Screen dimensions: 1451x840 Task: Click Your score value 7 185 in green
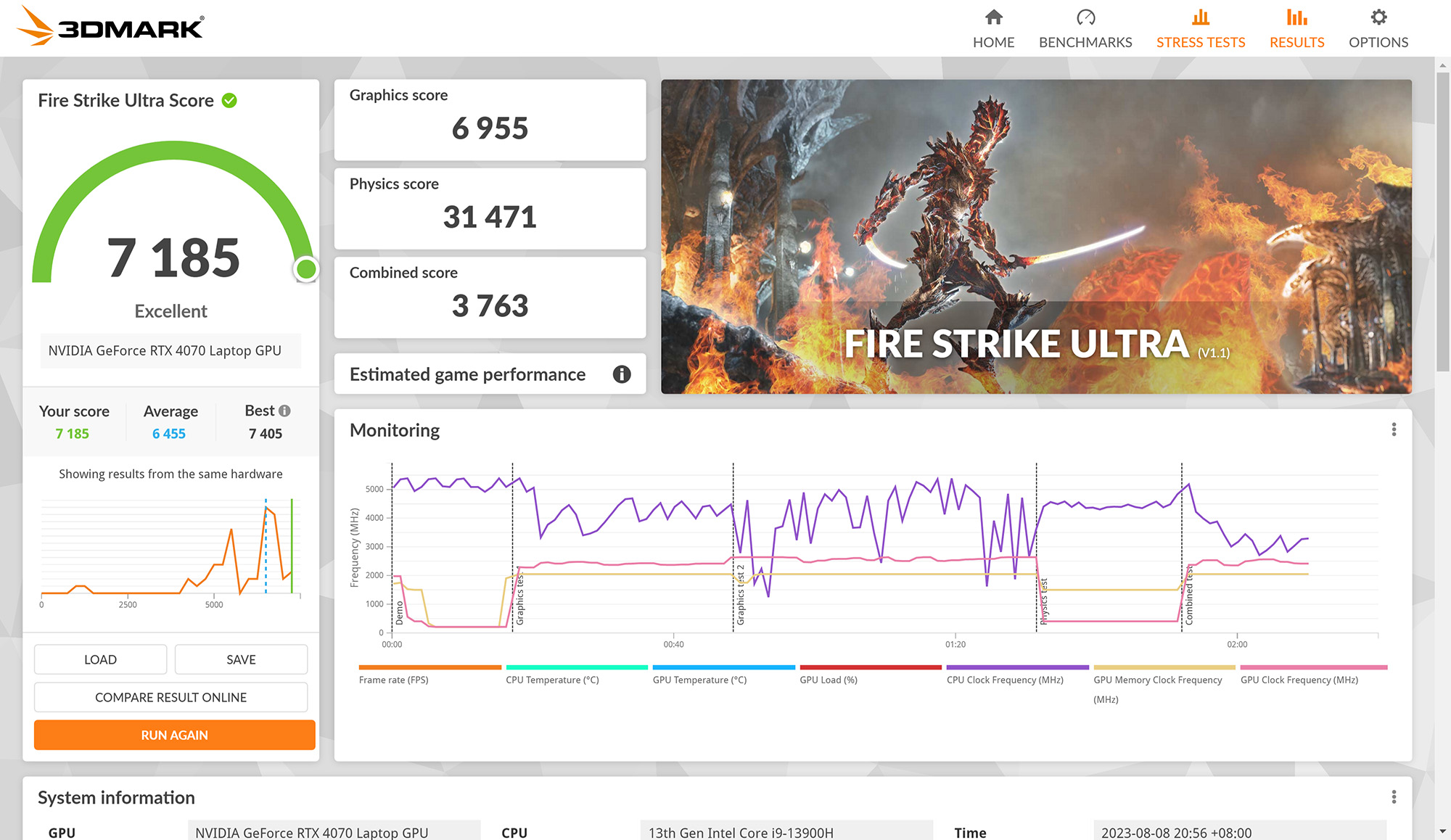point(73,434)
